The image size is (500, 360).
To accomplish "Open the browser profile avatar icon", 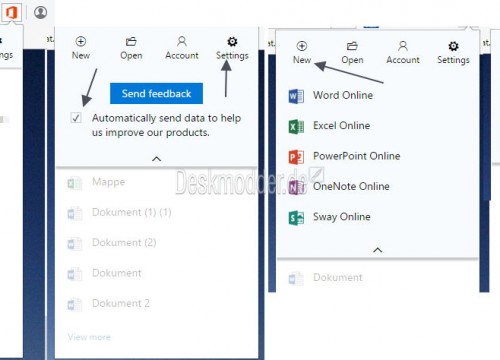I will (40, 13).
